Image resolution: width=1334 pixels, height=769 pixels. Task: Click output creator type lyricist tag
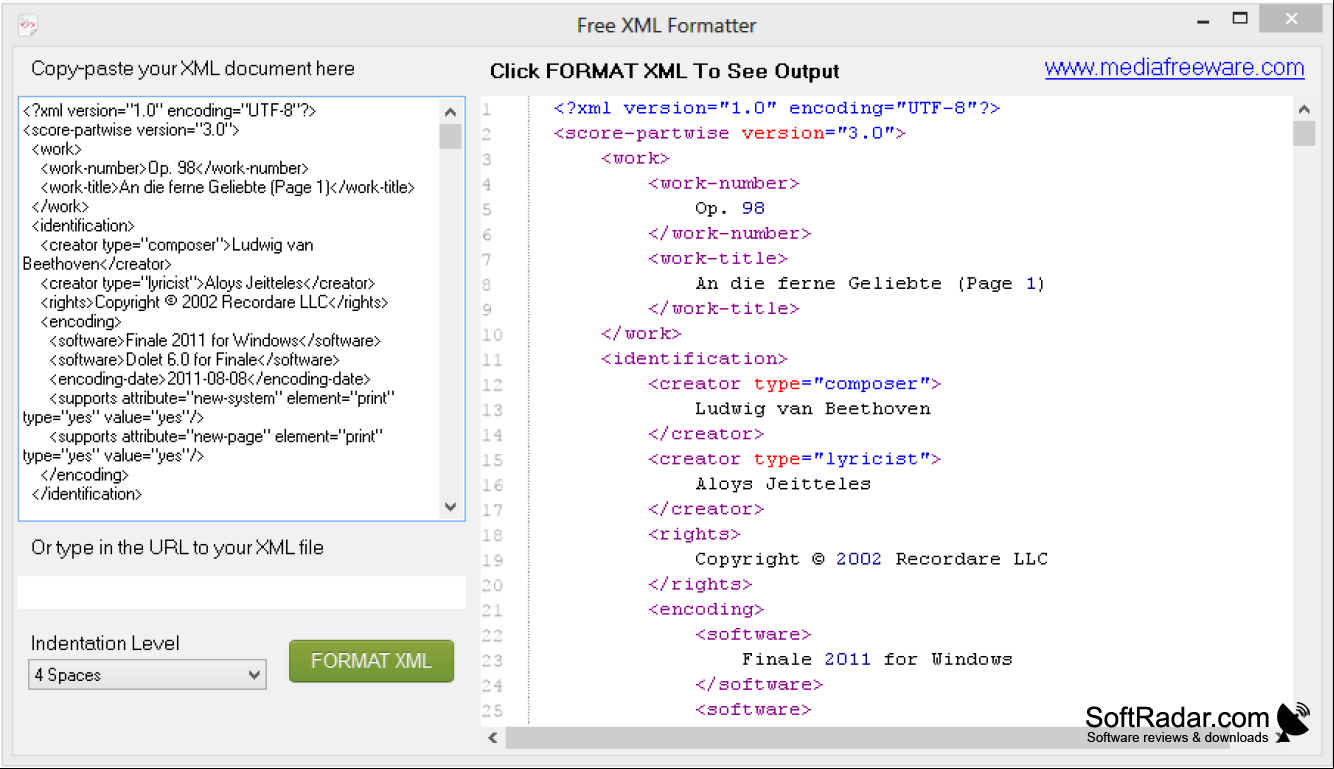[x=795, y=458]
